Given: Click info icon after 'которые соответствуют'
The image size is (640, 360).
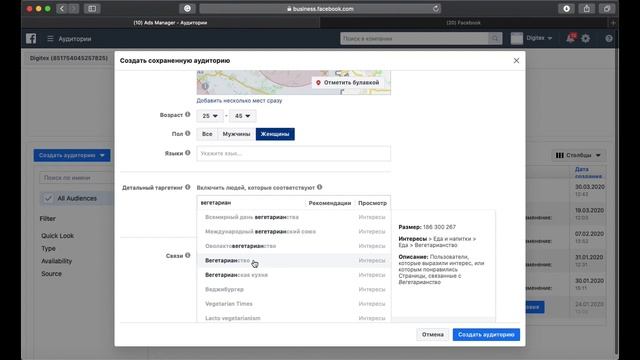Looking at the screenshot, I should 320,187.
